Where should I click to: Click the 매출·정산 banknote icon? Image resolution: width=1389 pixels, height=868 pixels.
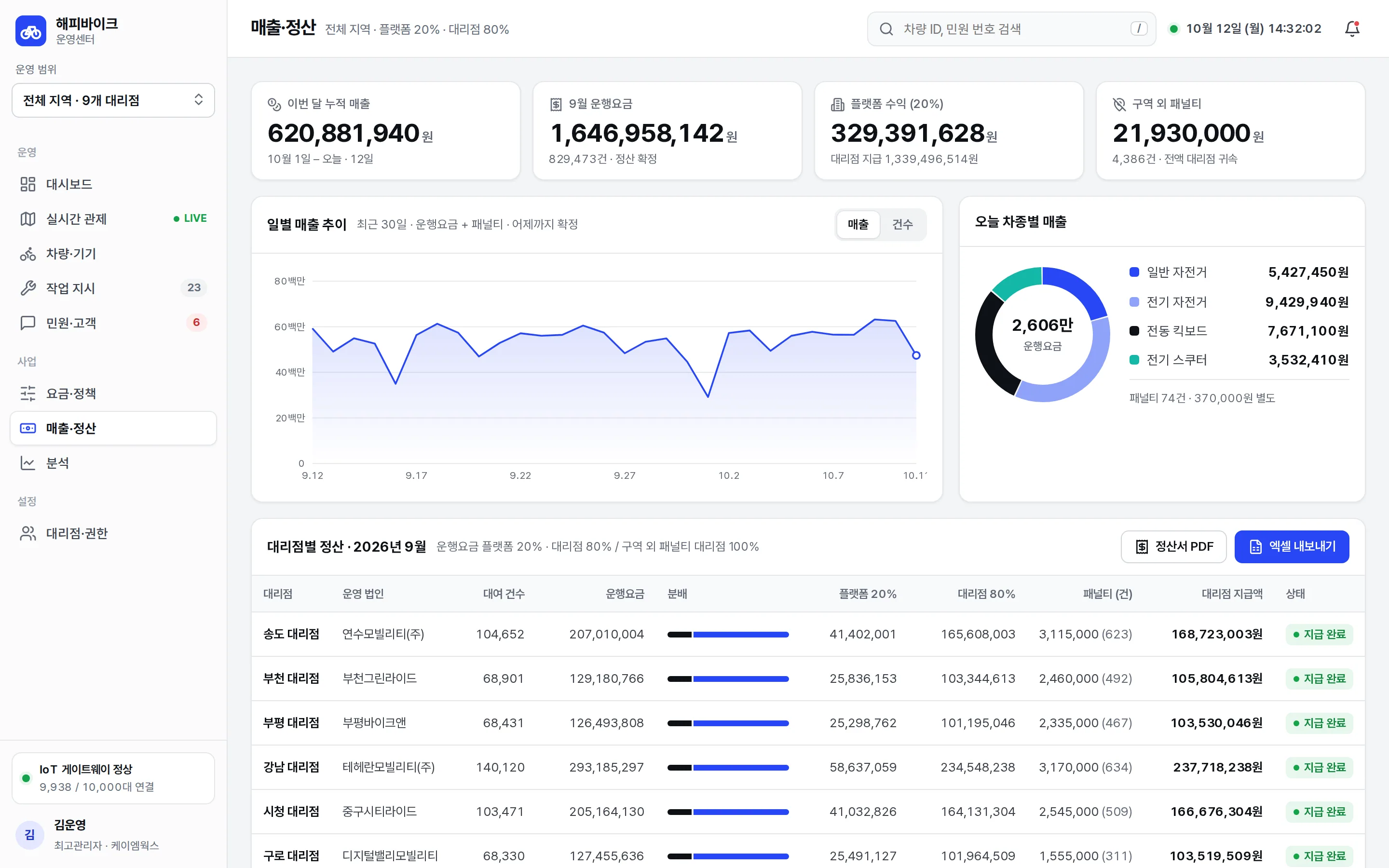pyautogui.click(x=27, y=428)
